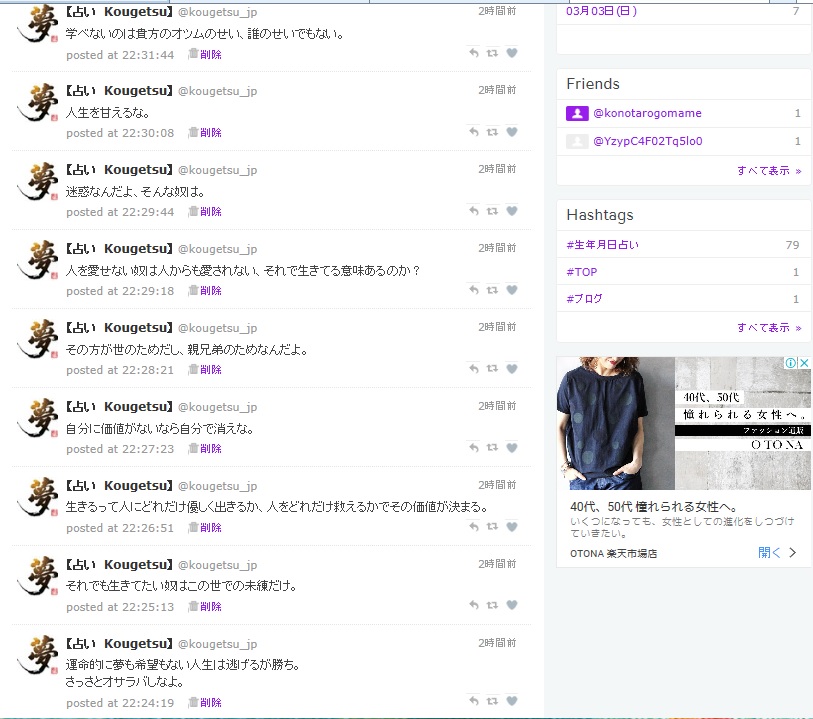Open hashtag #生年月日占い
This screenshot has width=813, height=719.
point(602,245)
